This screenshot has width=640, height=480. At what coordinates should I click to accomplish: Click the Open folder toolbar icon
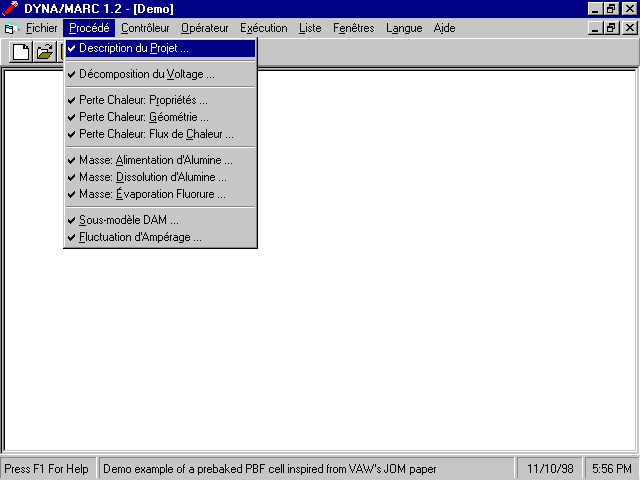[x=44, y=52]
